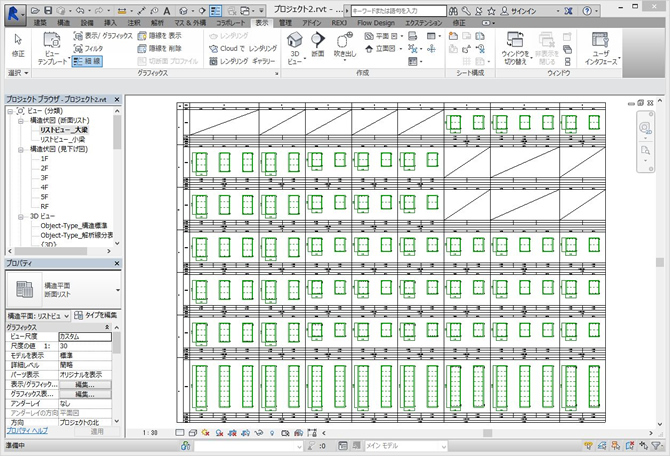Image resolution: width=670 pixels, height=456 pixels.
Task: Select the Text 'A' tool icon
Action: pos(167,11)
